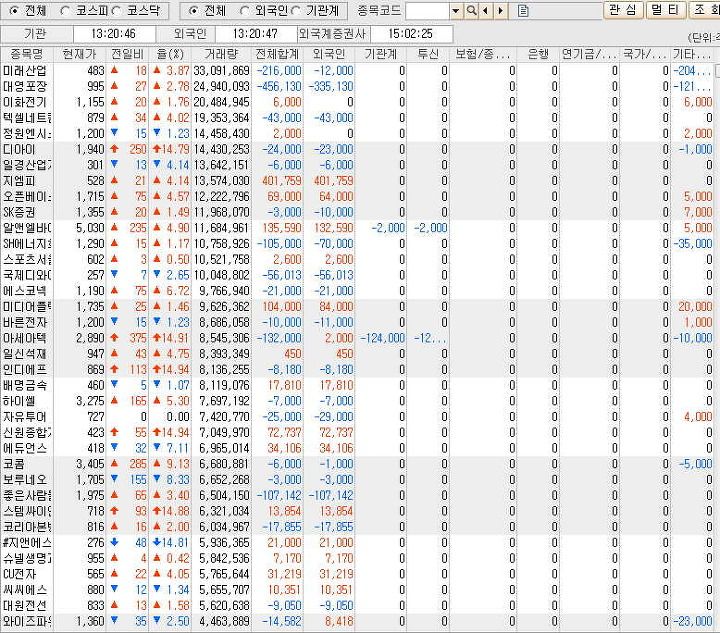Select the 대원전선 stock row name

25,605
